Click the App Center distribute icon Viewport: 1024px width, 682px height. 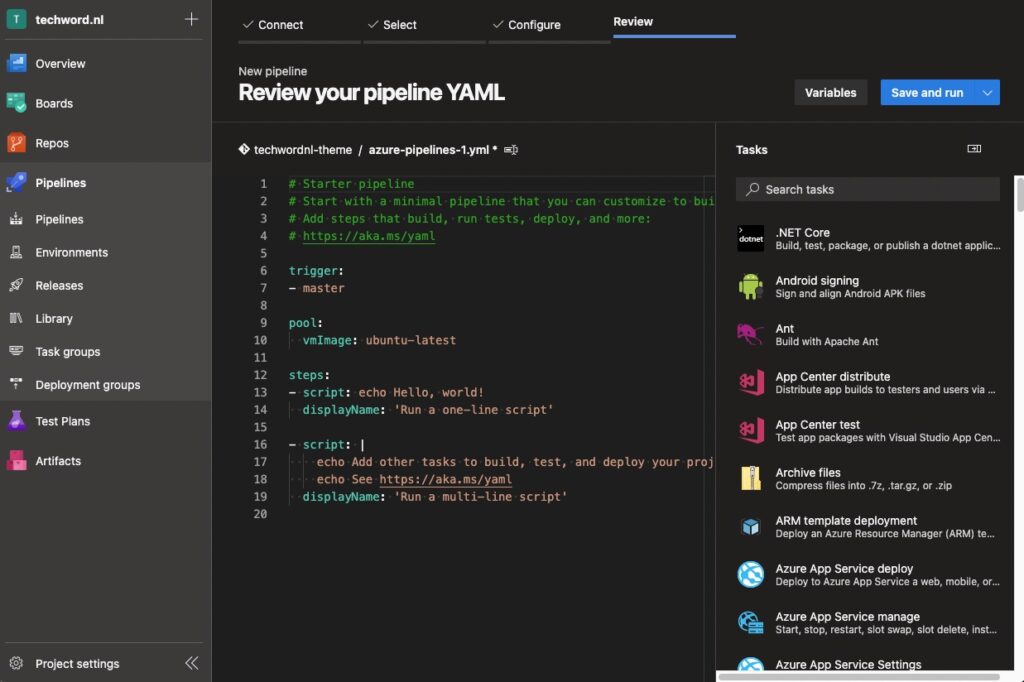click(x=750, y=383)
